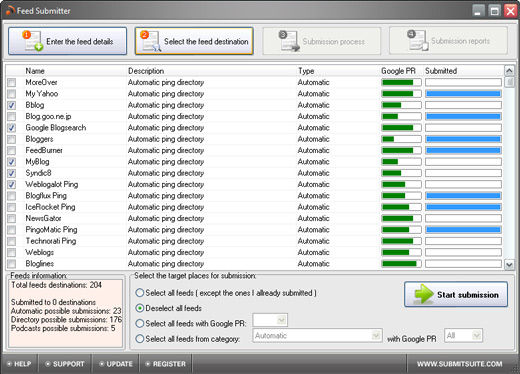Sort the list by Google PR column header
The height and width of the screenshot is (374, 520).
tap(398, 71)
